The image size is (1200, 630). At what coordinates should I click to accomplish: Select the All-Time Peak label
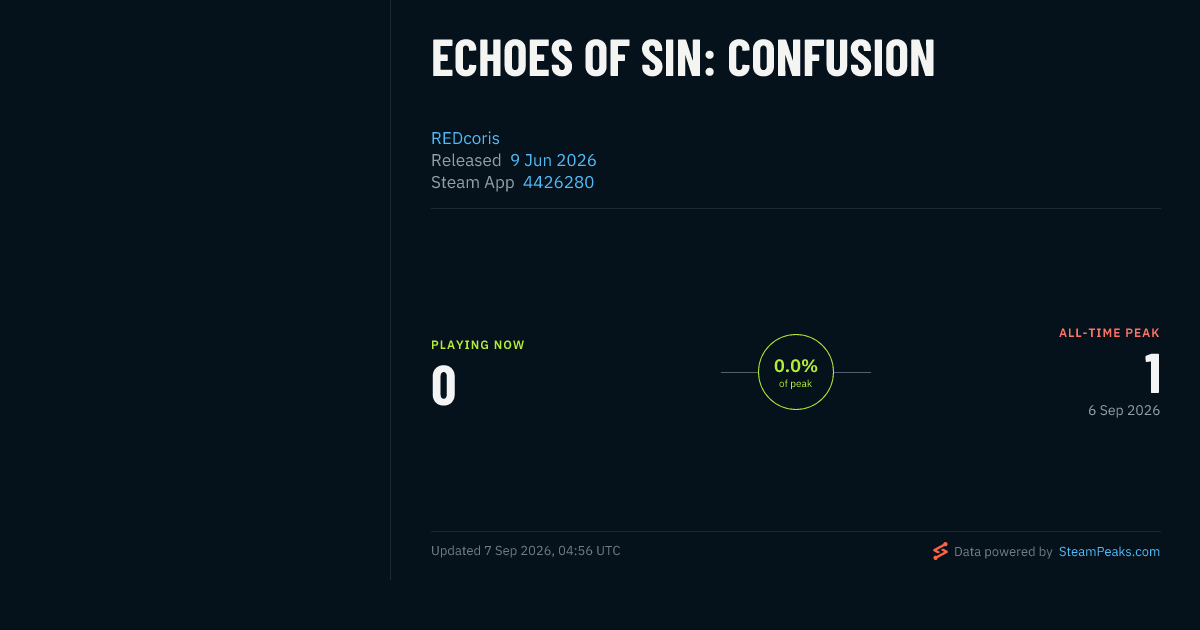(1110, 333)
